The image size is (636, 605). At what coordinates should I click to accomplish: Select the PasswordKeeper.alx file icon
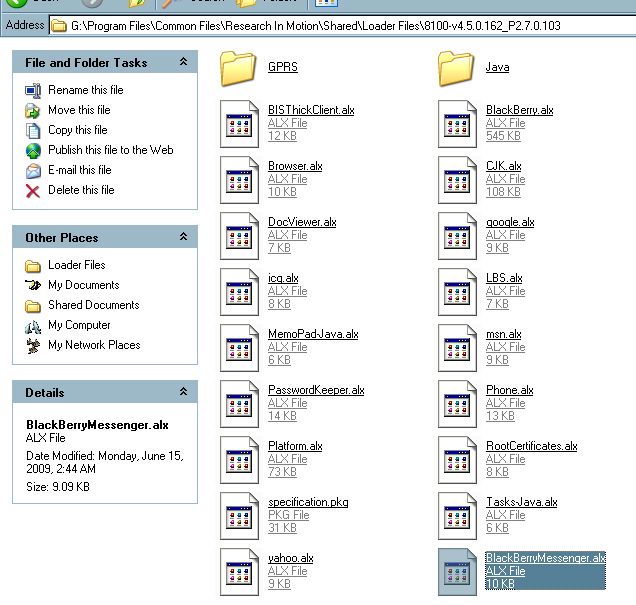(239, 403)
